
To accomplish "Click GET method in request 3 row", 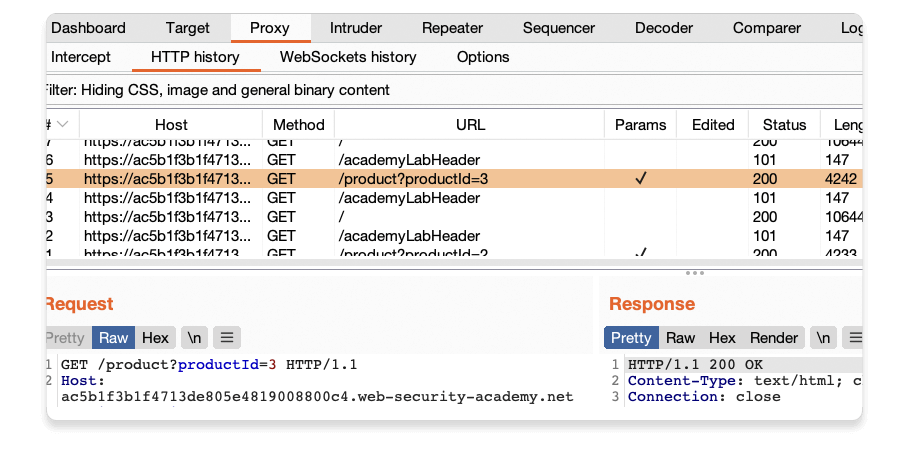I will (x=281, y=217).
